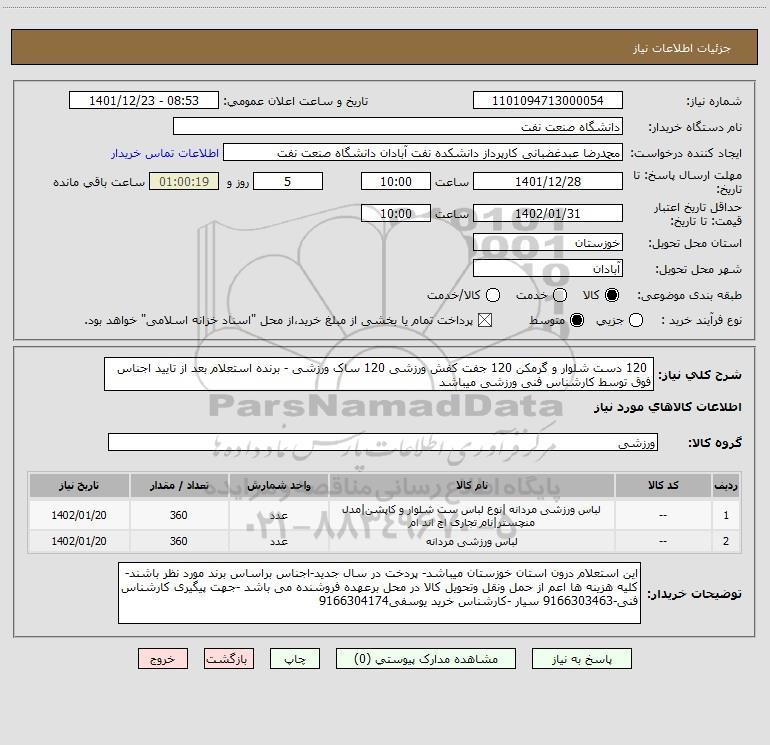Click the توضیحات خریدار notes box
This screenshot has height=745, width=770.
[380, 593]
